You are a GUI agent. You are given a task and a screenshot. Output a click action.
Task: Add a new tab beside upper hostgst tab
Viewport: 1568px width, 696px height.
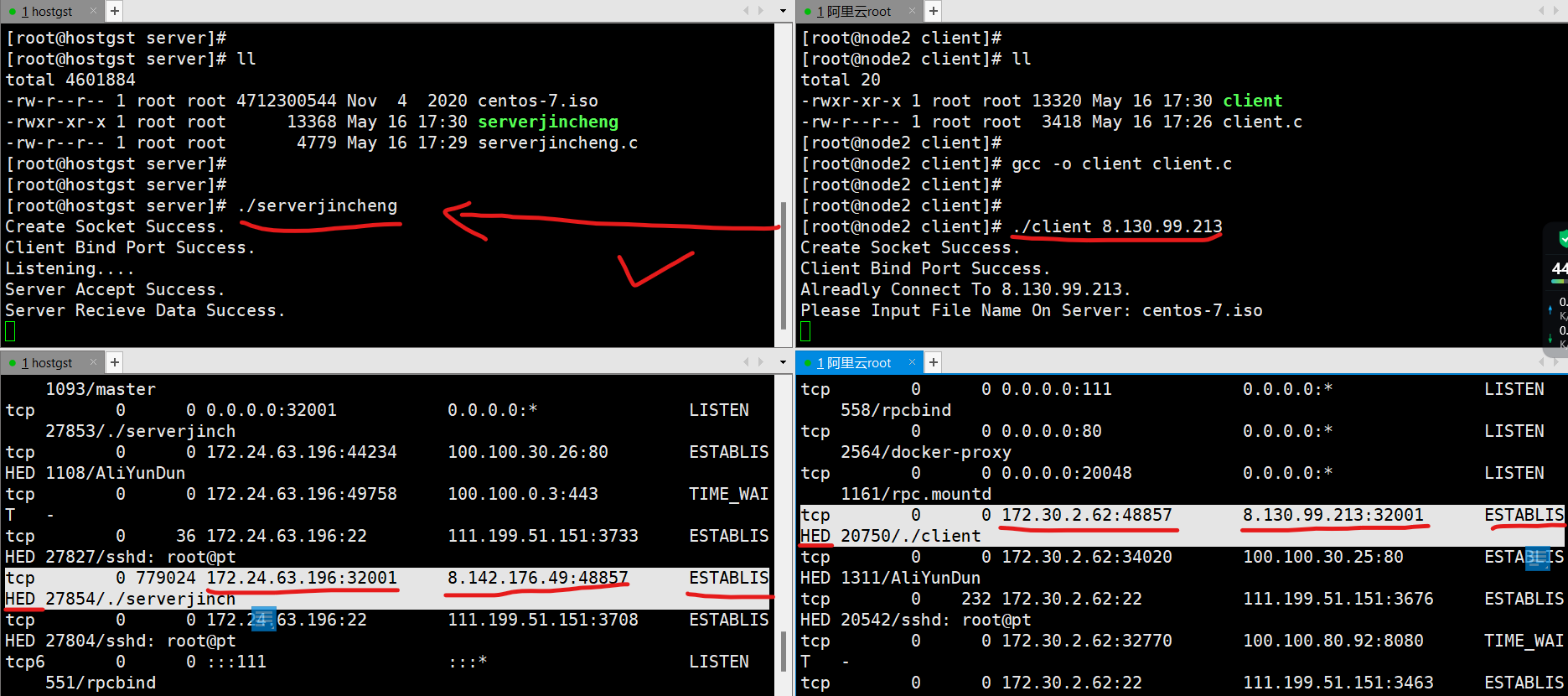pos(115,11)
